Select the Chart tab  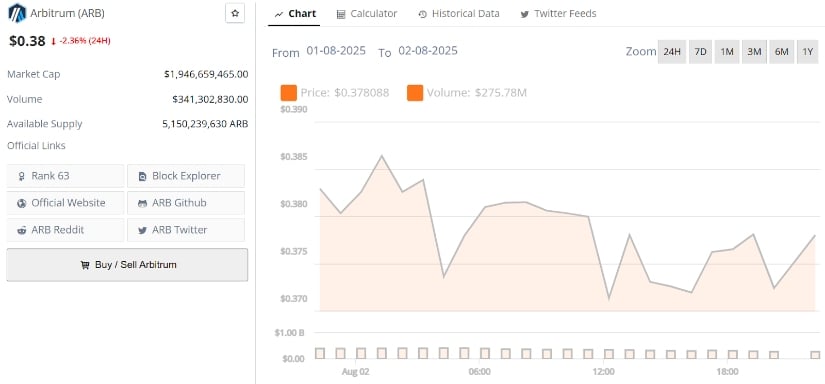295,14
